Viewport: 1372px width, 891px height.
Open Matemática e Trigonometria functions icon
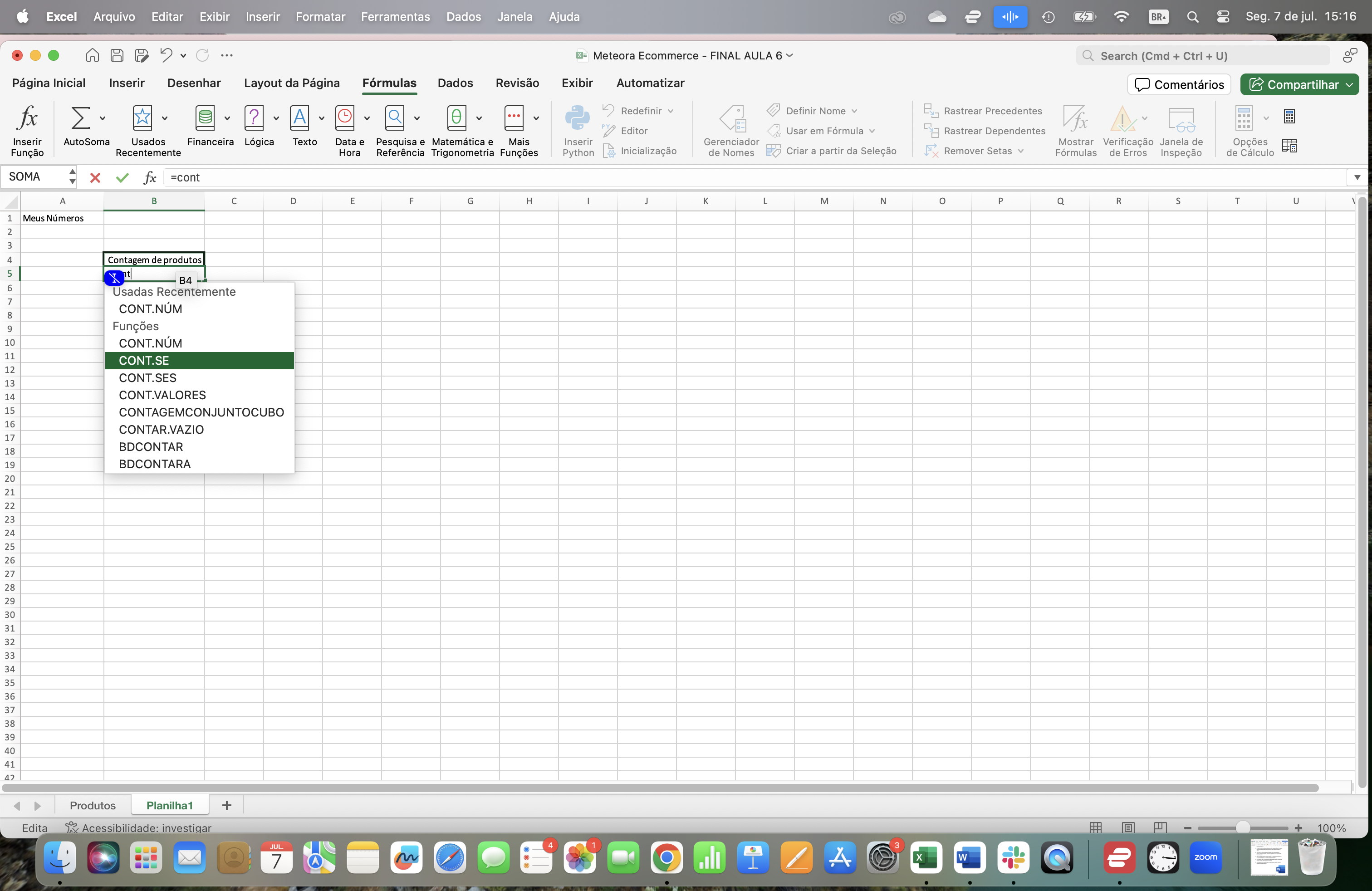(456, 118)
